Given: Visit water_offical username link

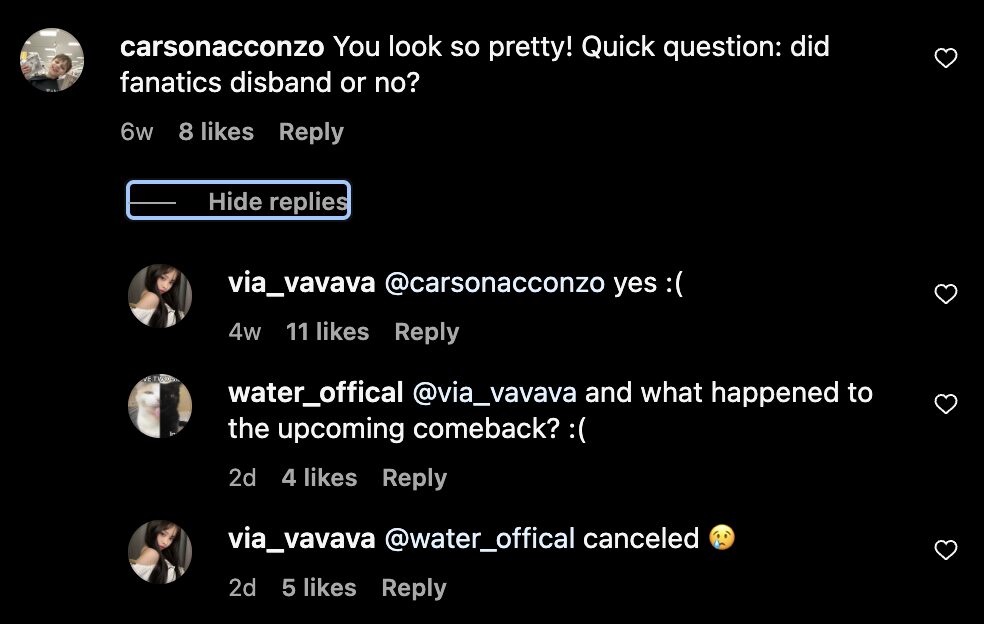Looking at the screenshot, I should (x=316, y=393).
